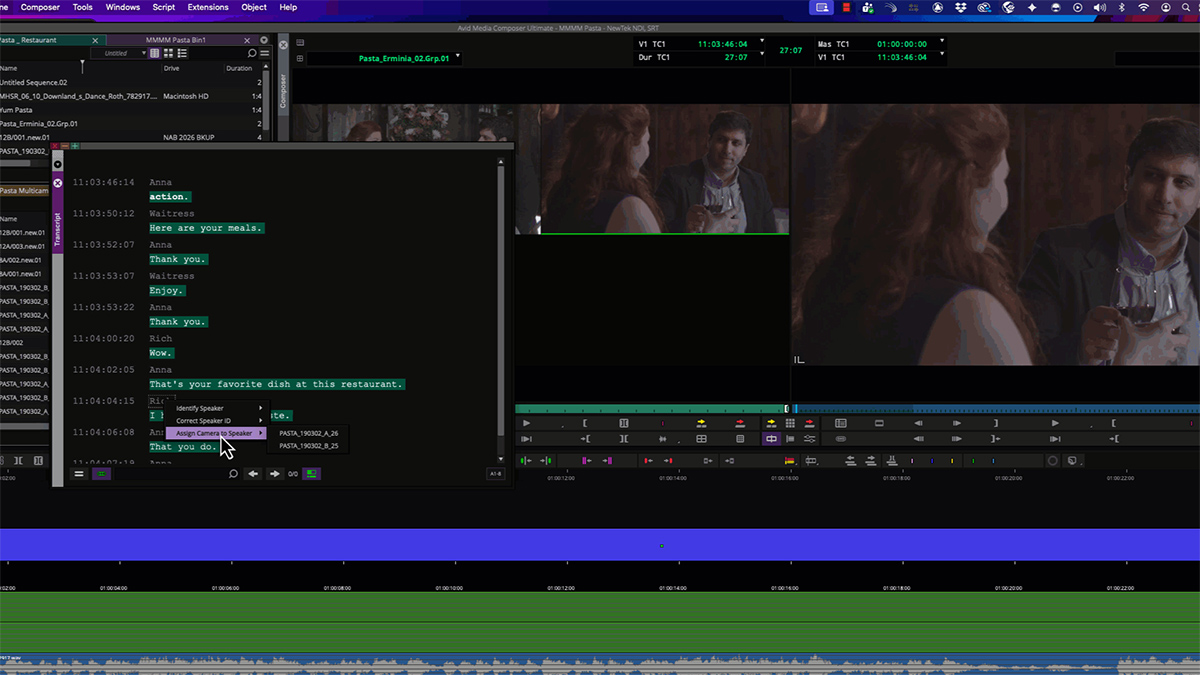The height and width of the screenshot is (675, 1200).
Task: Click the A1-8 track selector button
Action: tap(496, 474)
